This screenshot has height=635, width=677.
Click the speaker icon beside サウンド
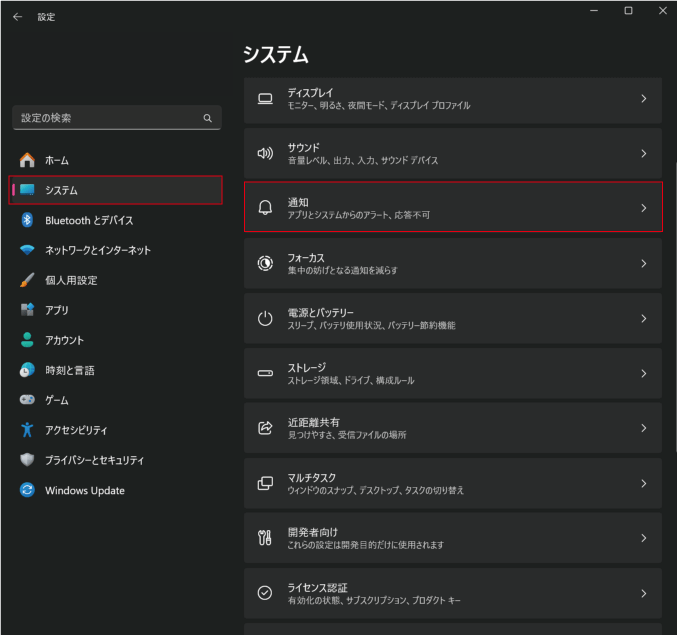(x=265, y=154)
